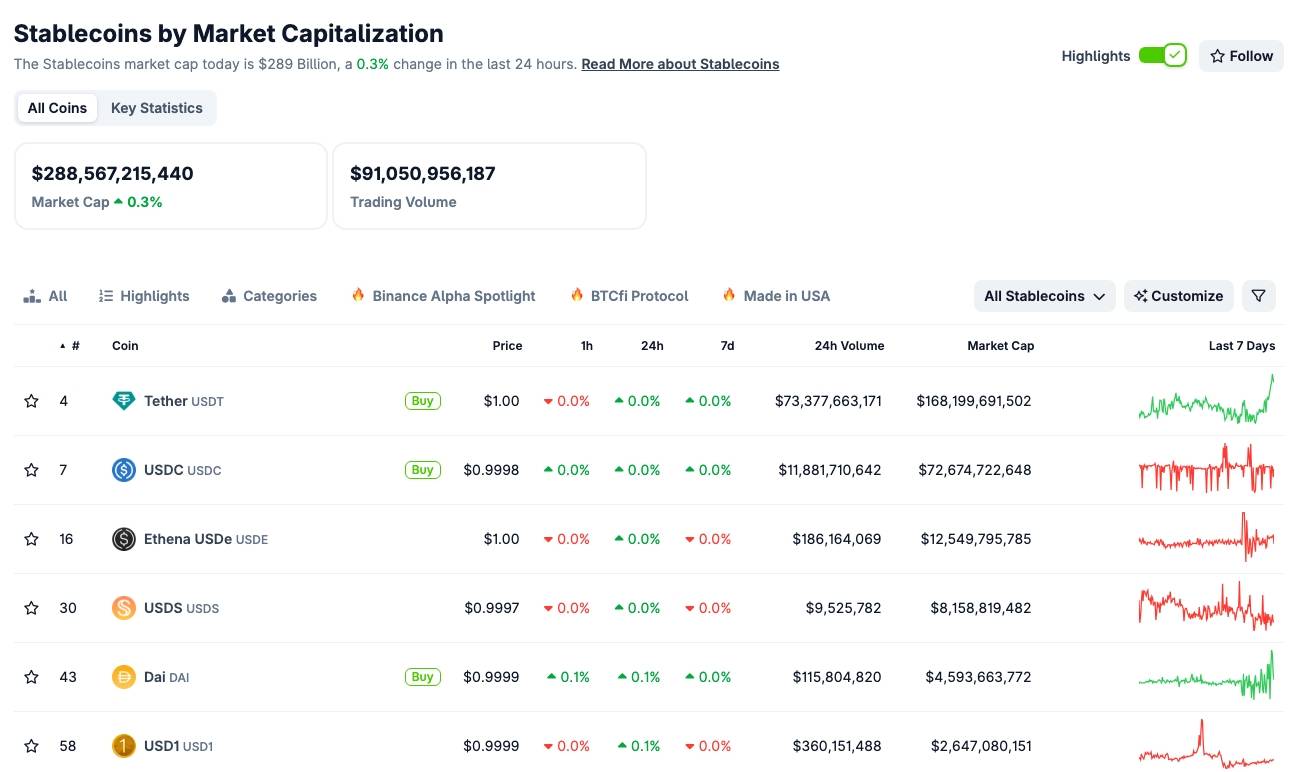The width and height of the screenshot is (1300, 772).
Task: Click the Highlights list icon
Action: [x=106, y=296]
